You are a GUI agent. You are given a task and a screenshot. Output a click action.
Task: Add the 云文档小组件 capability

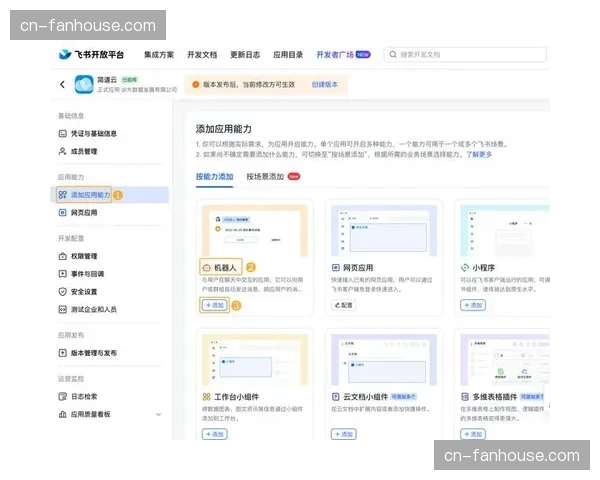click(344, 434)
